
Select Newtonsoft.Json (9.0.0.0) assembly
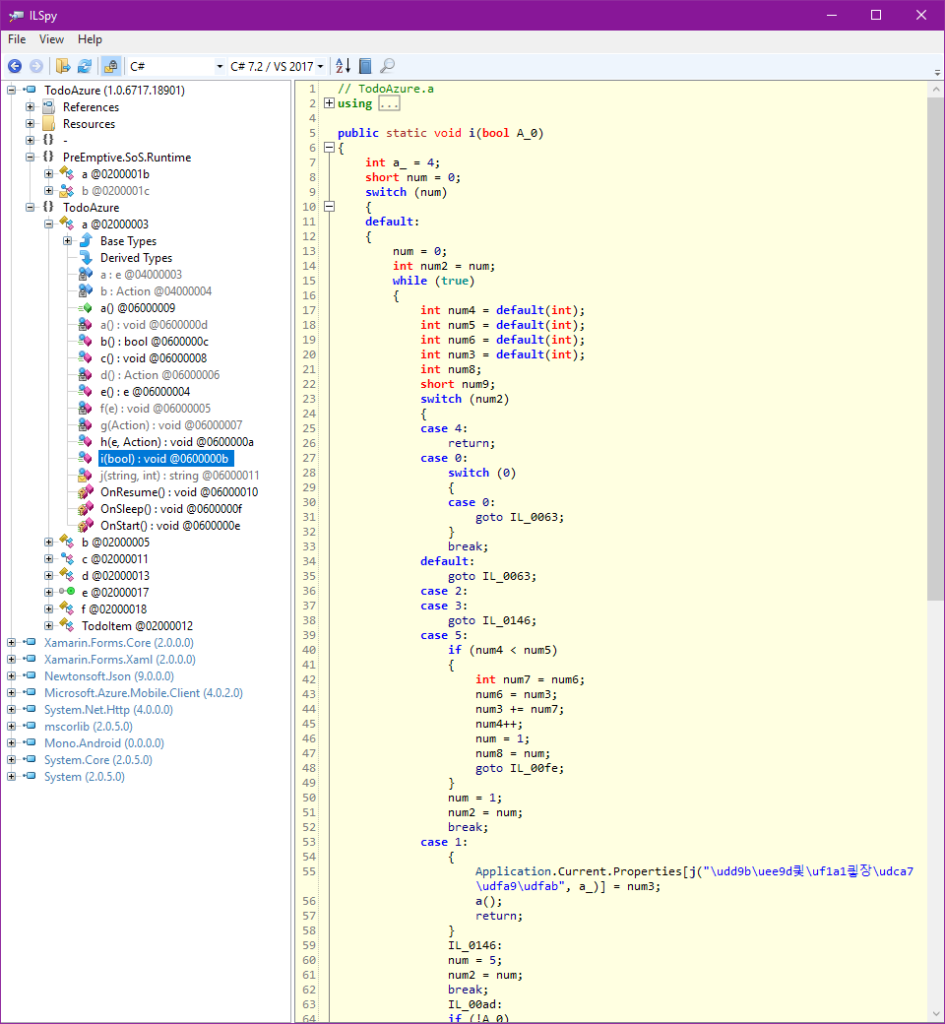(108, 676)
